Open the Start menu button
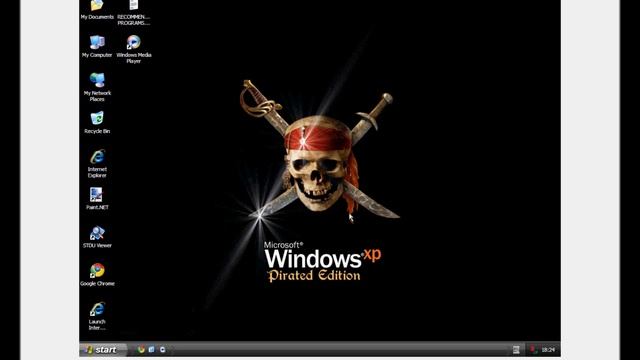 103,350
